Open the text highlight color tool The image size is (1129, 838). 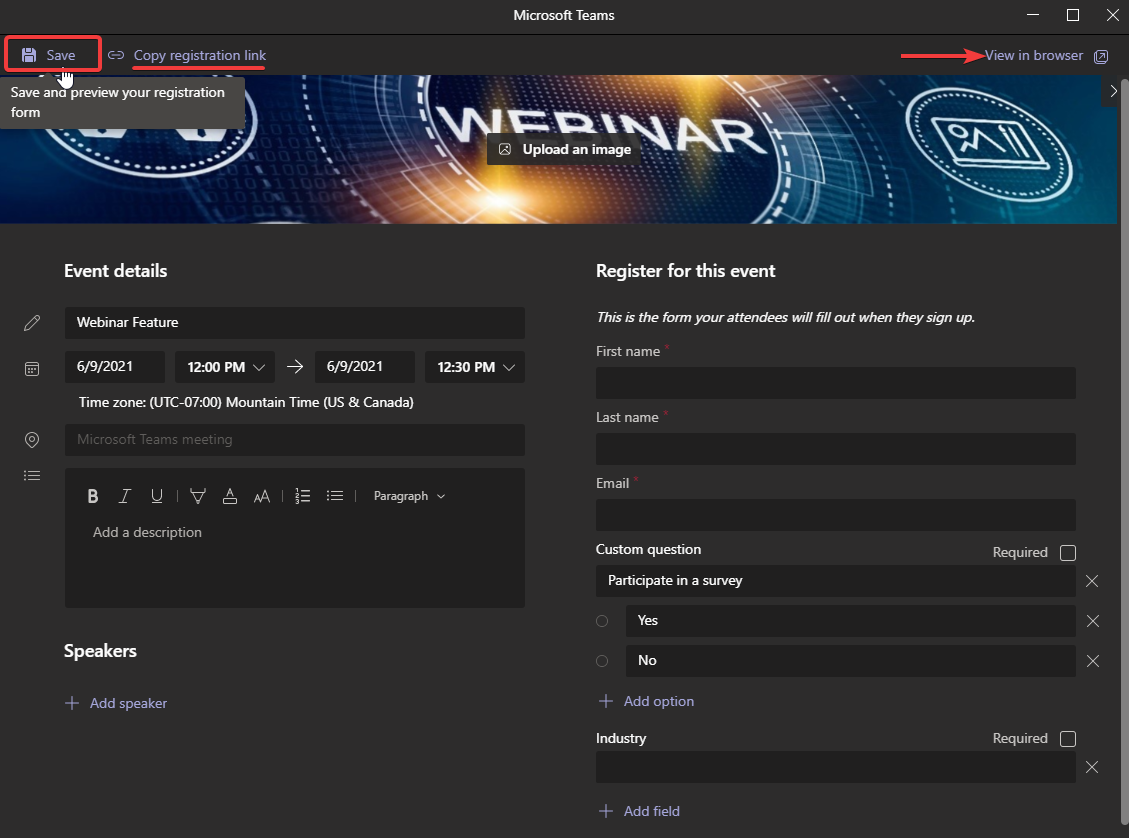(x=197, y=495)
